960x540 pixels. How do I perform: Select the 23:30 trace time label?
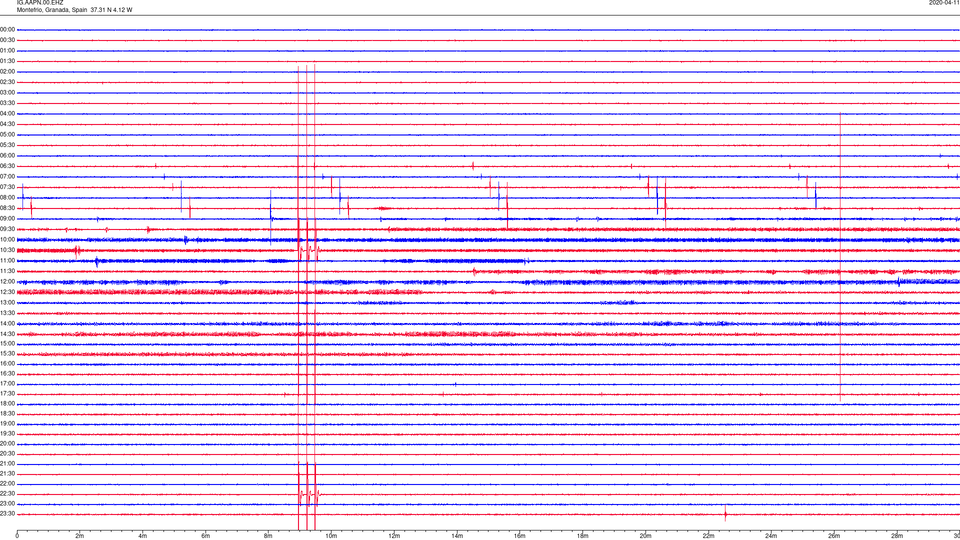click(7, 514)
